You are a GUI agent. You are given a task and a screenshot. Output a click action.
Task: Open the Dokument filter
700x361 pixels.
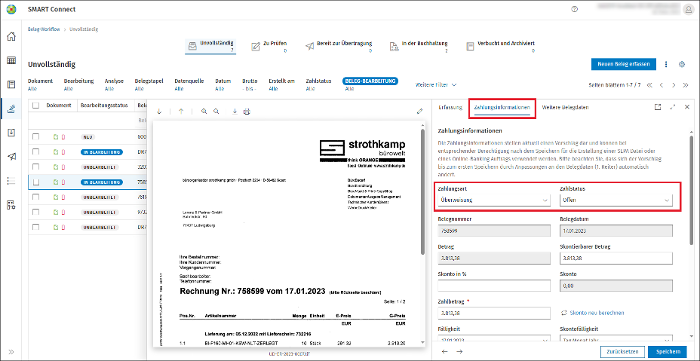click(x=40, y=84)
